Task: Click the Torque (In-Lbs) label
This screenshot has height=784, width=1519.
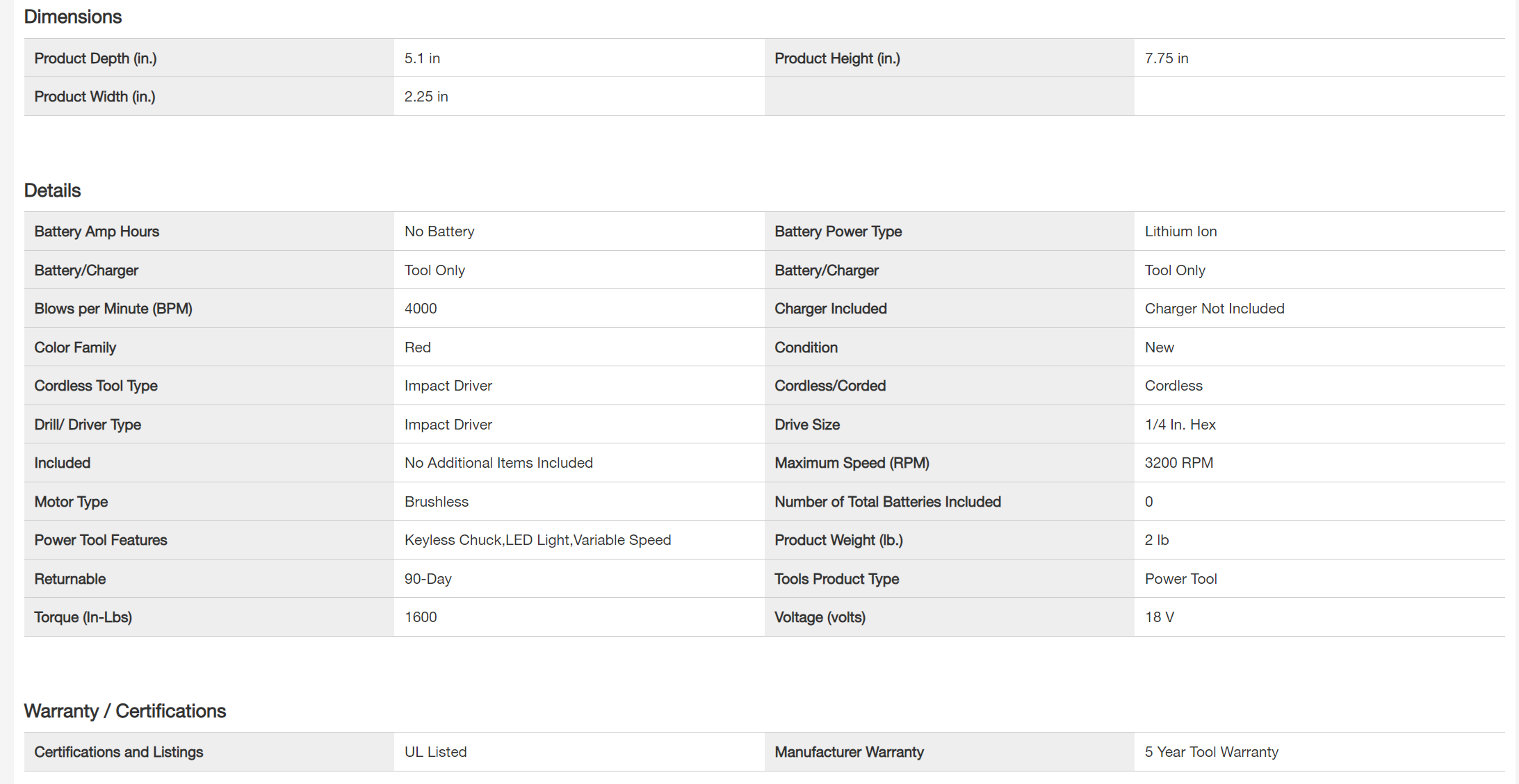Action: point(83,617)
